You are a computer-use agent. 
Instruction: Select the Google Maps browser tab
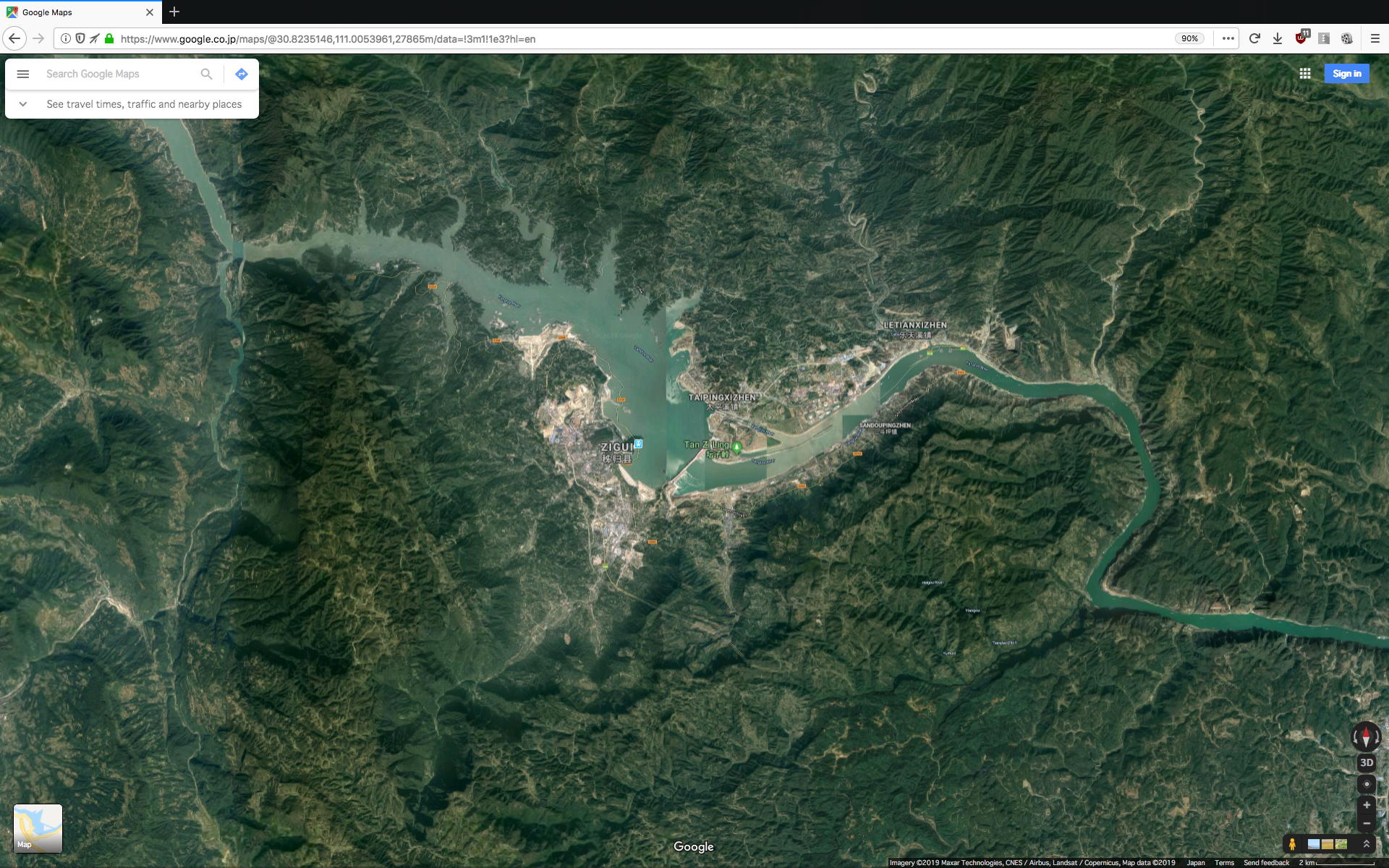point(72,12)
